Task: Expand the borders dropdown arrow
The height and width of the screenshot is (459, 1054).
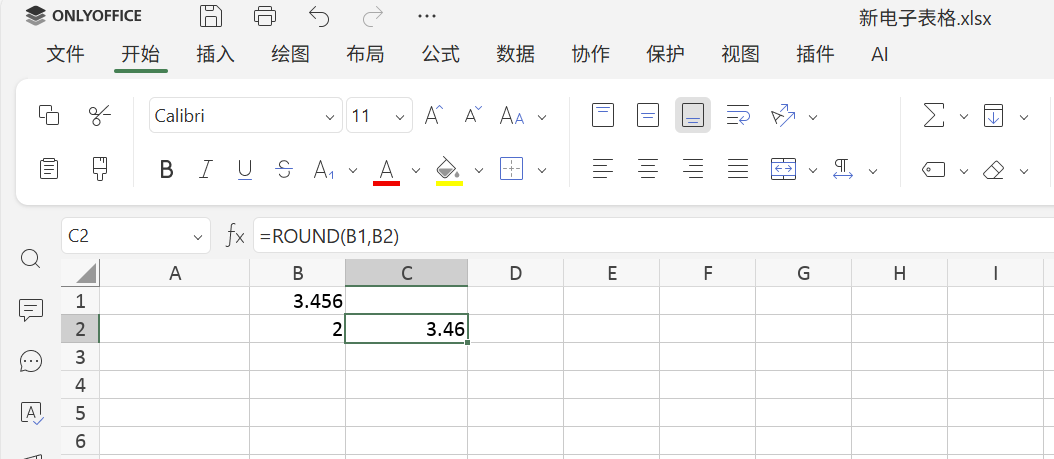Action: coord(542,170)
